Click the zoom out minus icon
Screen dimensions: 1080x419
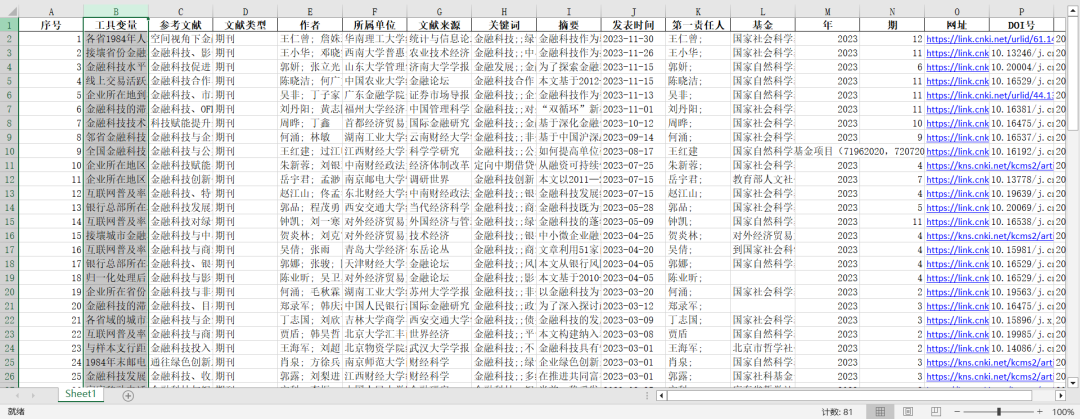pos(957,411)
